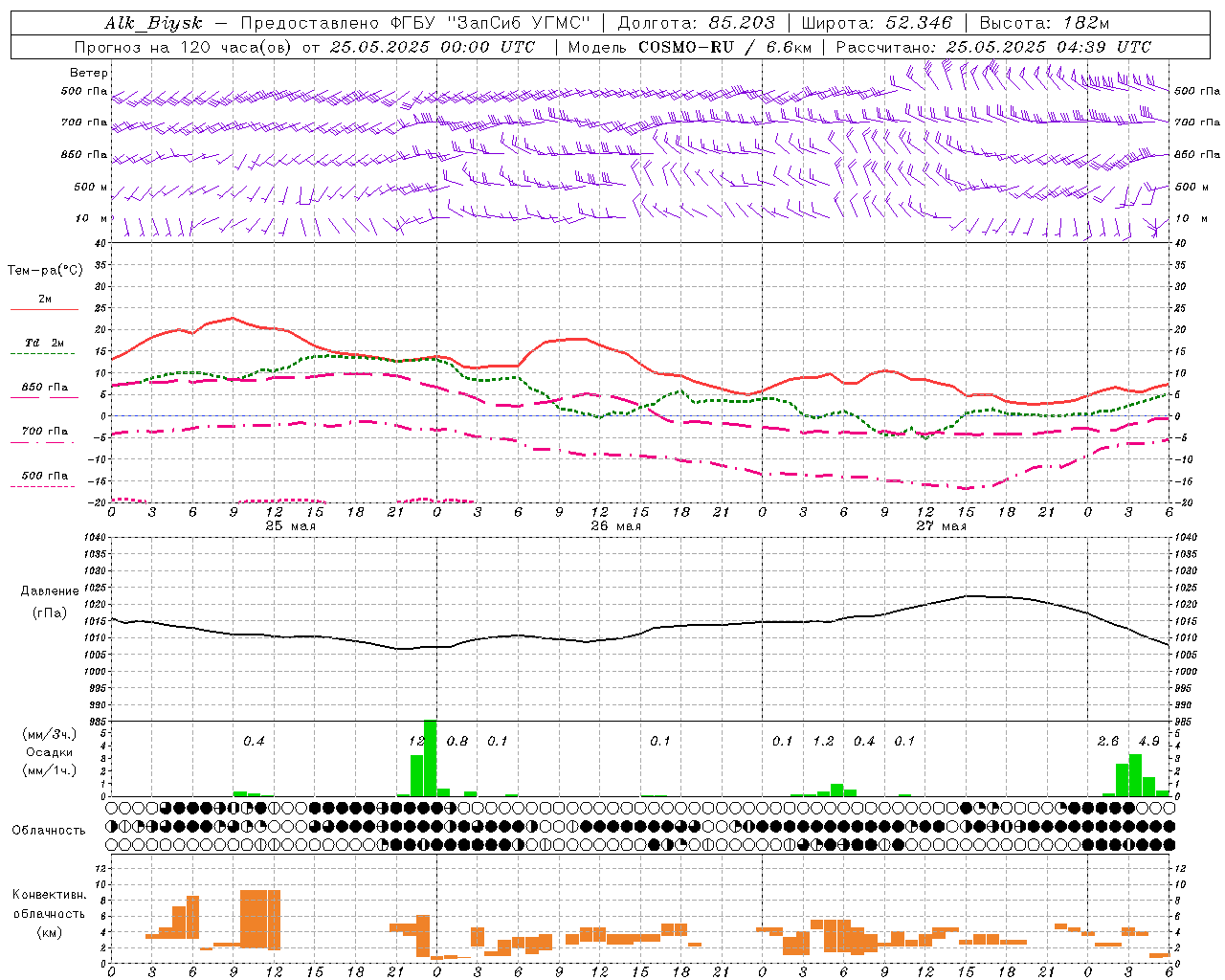The width and height of the screenshot is (1225, 980).
Task: Click the solid red line sample under '2м' legend
Action: [x=44, y=310]
